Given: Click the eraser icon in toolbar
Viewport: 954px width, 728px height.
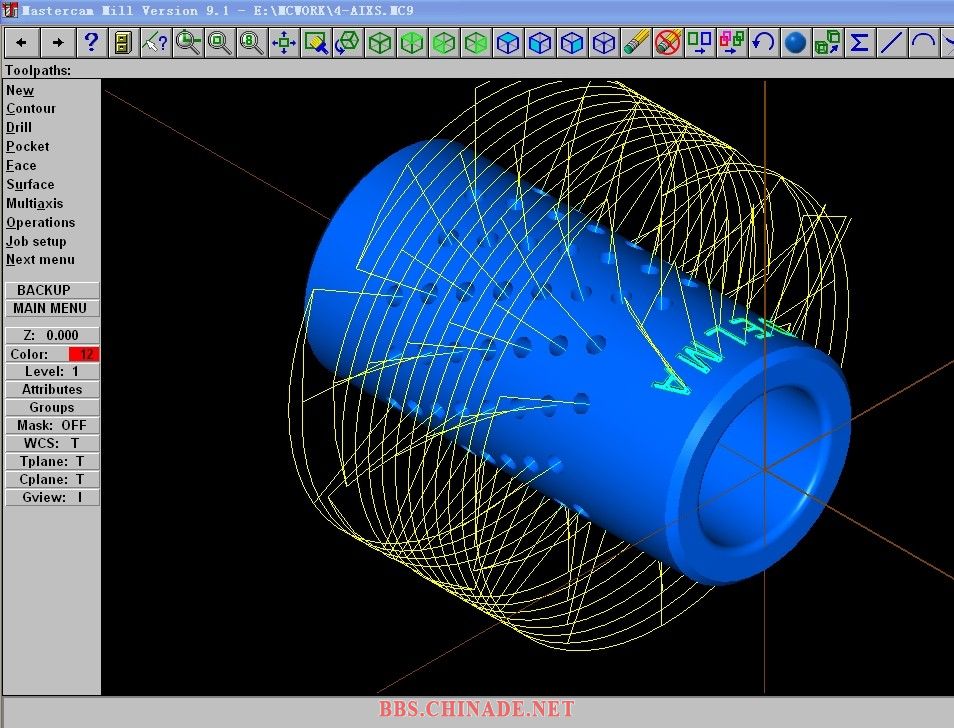Looking at the screenshot, I should (x=636, y=42).
